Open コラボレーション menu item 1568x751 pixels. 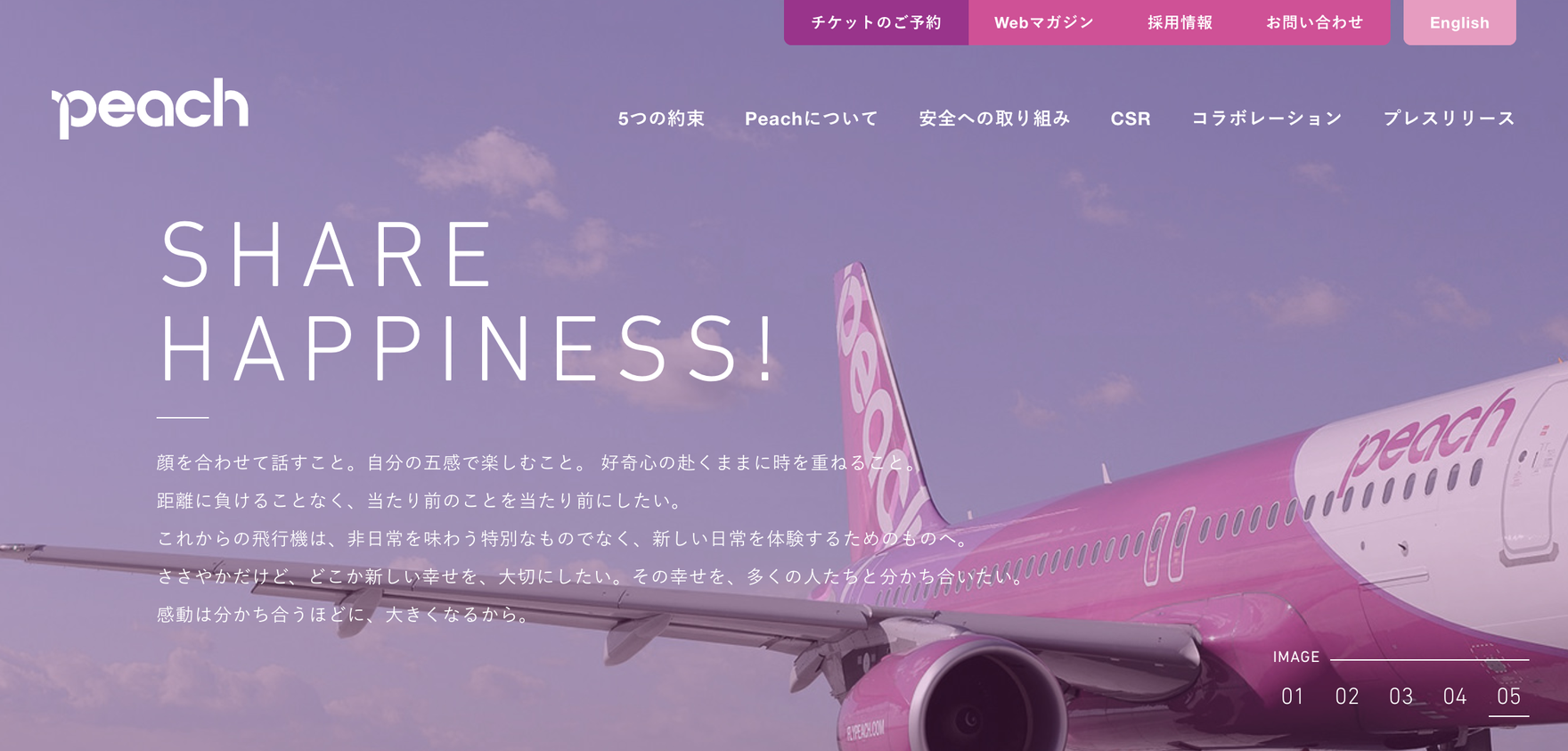click(1267, 118)
